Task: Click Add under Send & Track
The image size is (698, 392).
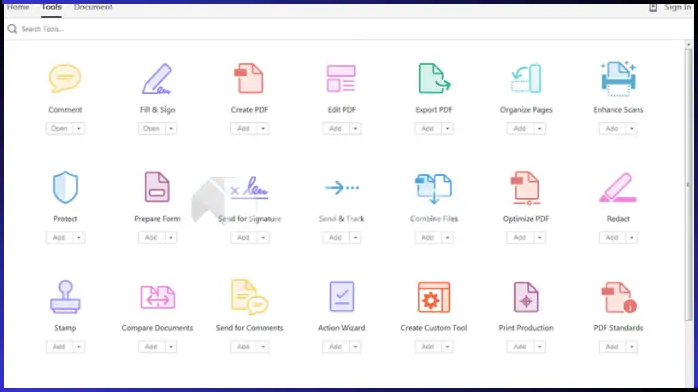Action: (x=336, y=238)
